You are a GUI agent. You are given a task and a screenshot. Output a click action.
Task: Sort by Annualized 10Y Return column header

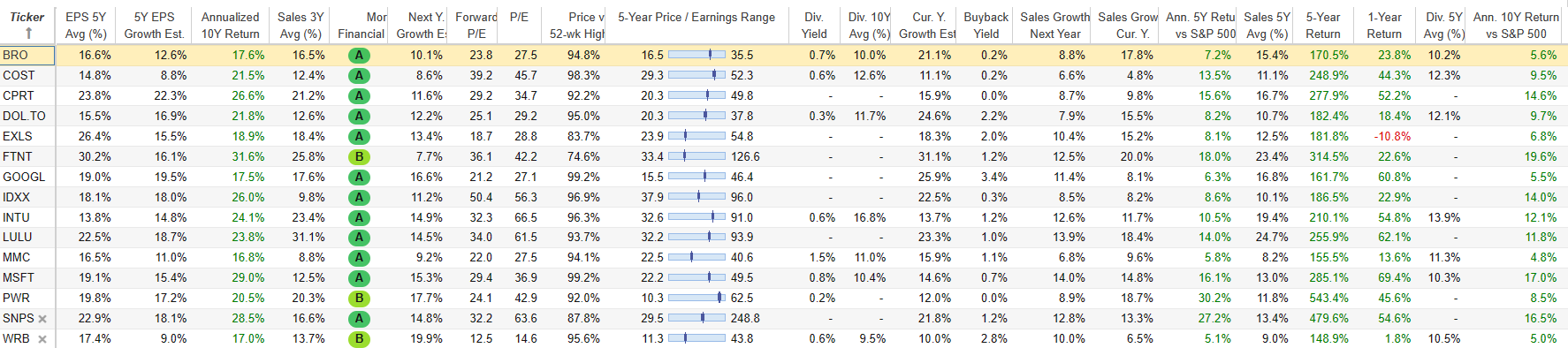pos(230,25)
